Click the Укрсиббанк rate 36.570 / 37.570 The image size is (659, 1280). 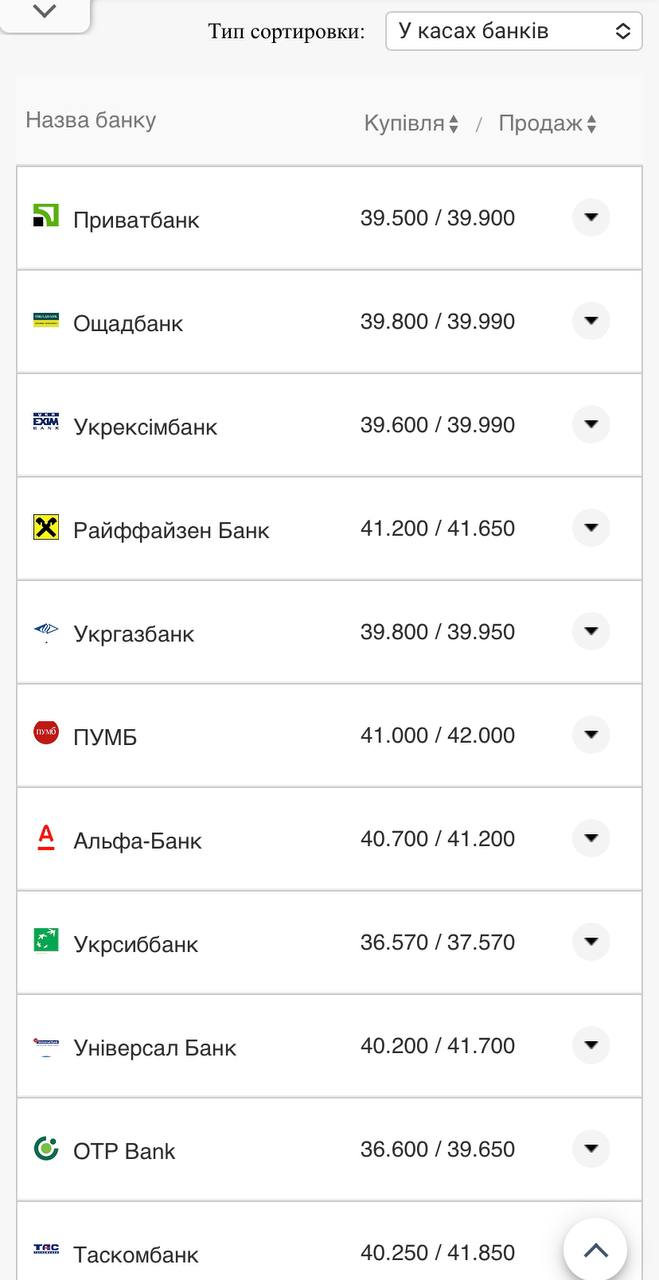[438, 942]
